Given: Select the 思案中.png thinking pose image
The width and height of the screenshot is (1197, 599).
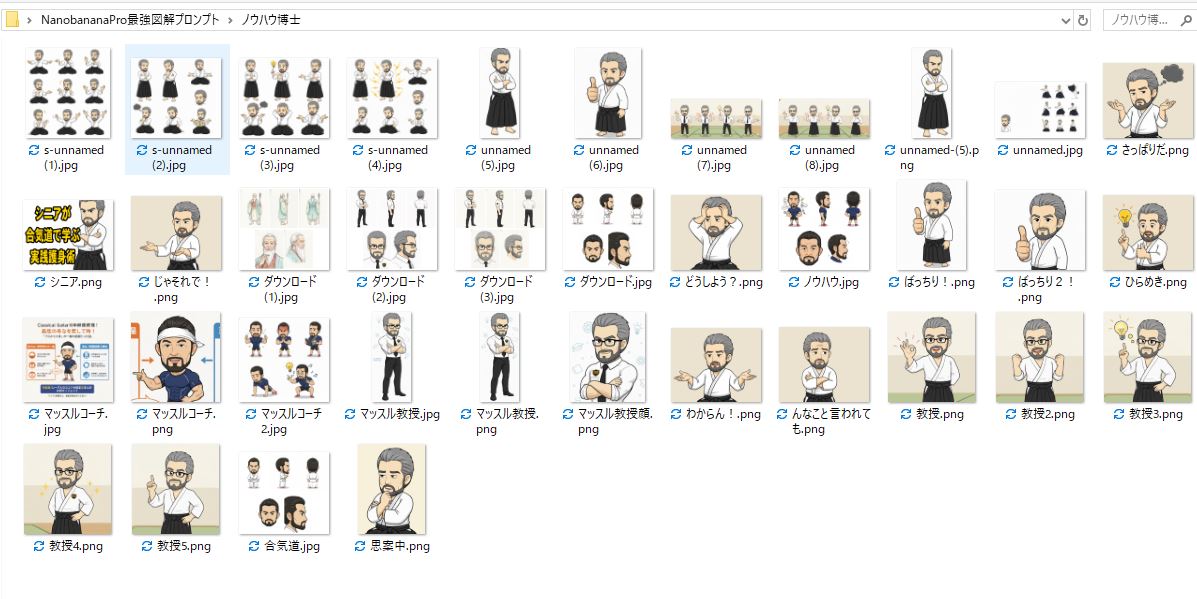Looking at the screenshot, I should [x=391, y=489].
